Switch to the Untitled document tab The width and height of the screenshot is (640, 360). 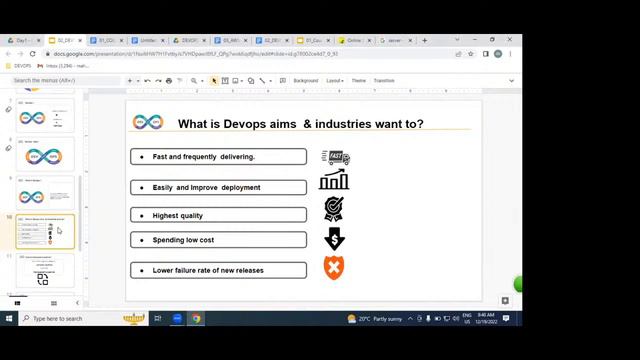(148, 40)
